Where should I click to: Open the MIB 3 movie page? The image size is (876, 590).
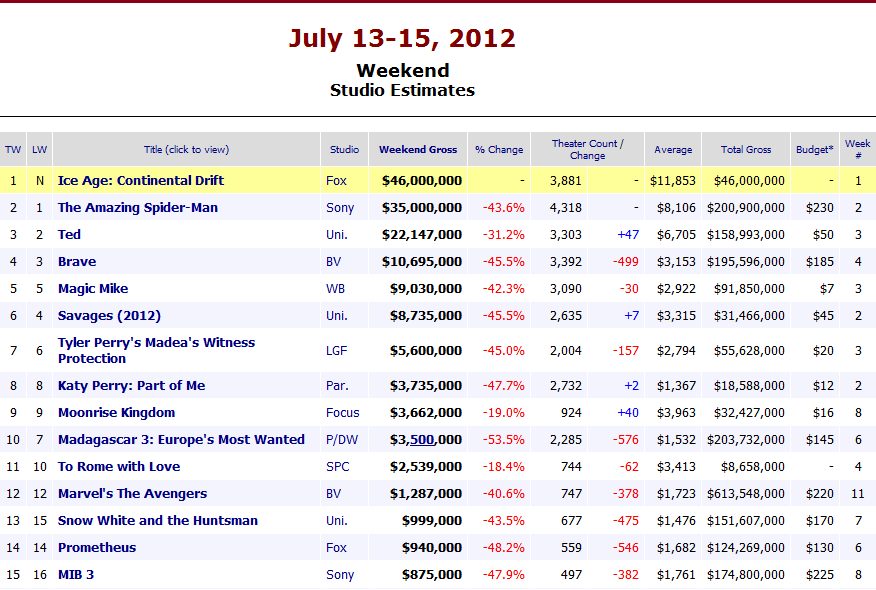(77, 574)
